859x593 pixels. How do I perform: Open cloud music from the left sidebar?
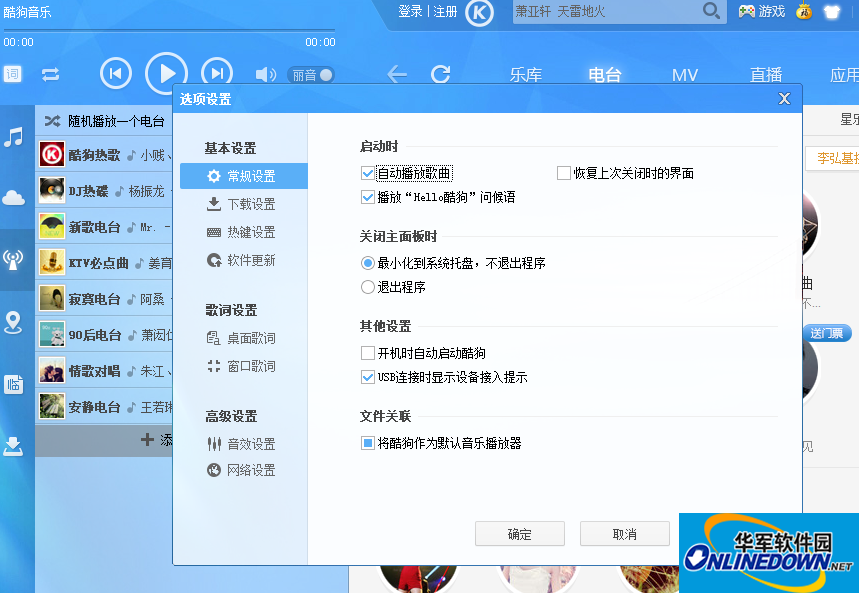coord(13,197)
